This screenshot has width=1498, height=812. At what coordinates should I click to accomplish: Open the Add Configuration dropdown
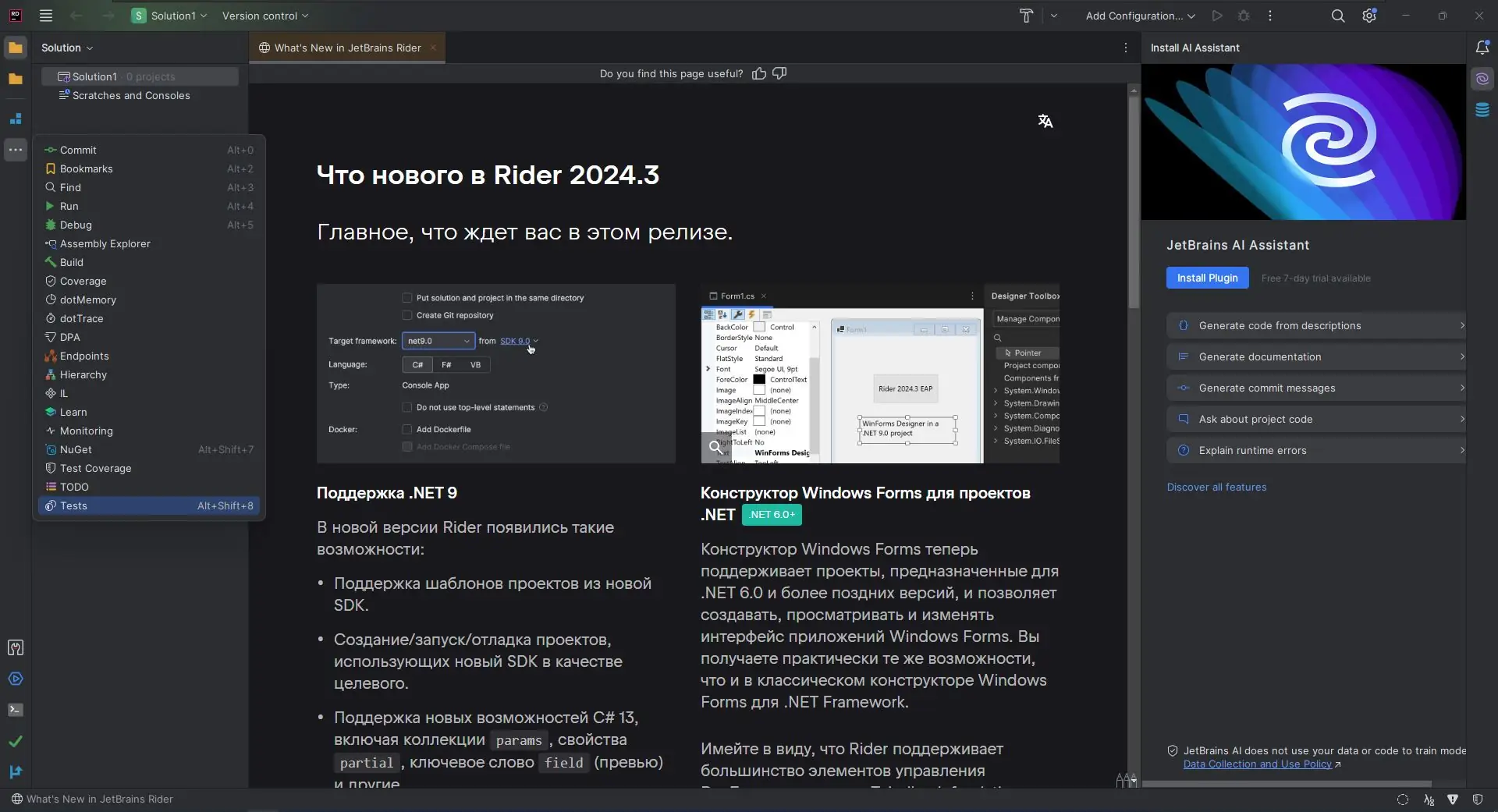(1141, 16)
